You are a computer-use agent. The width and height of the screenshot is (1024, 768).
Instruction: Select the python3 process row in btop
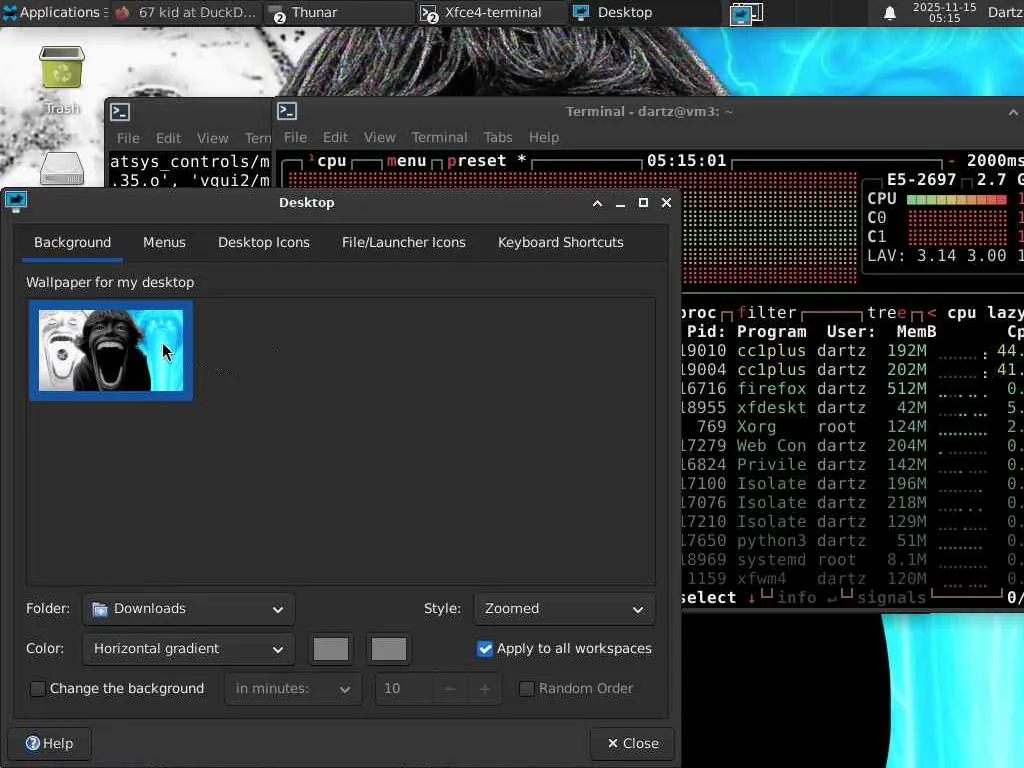pos(852,541)
